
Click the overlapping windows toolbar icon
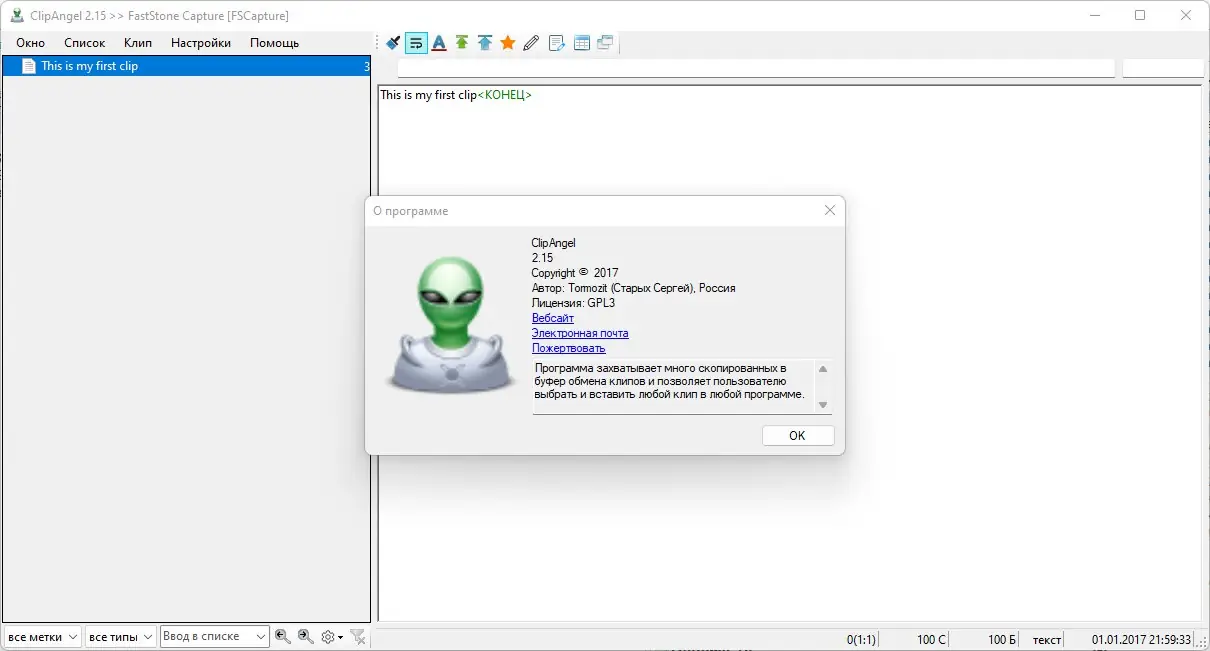tap(605, 43)
